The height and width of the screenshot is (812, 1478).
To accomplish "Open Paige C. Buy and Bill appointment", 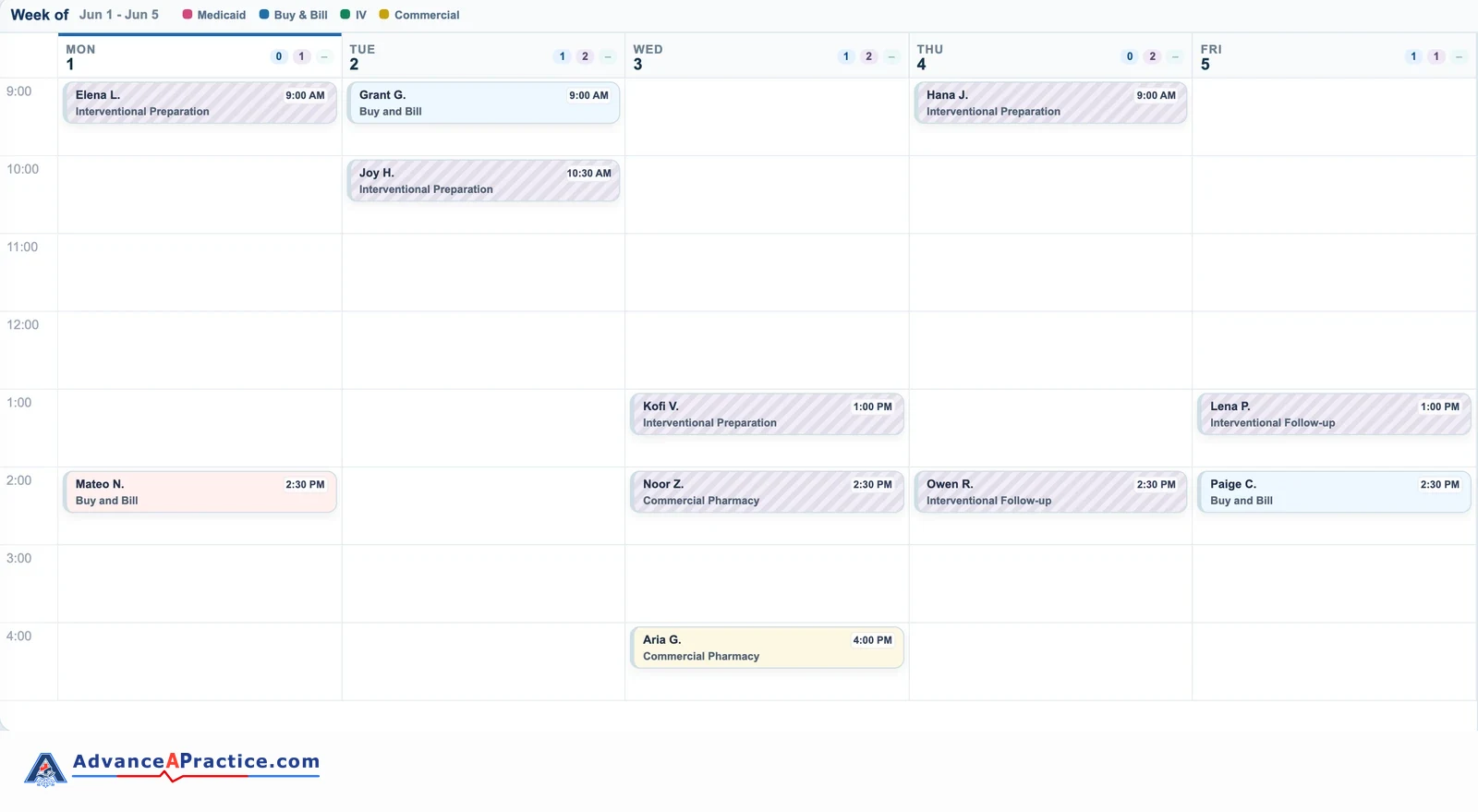I will tap(1334, 491).
